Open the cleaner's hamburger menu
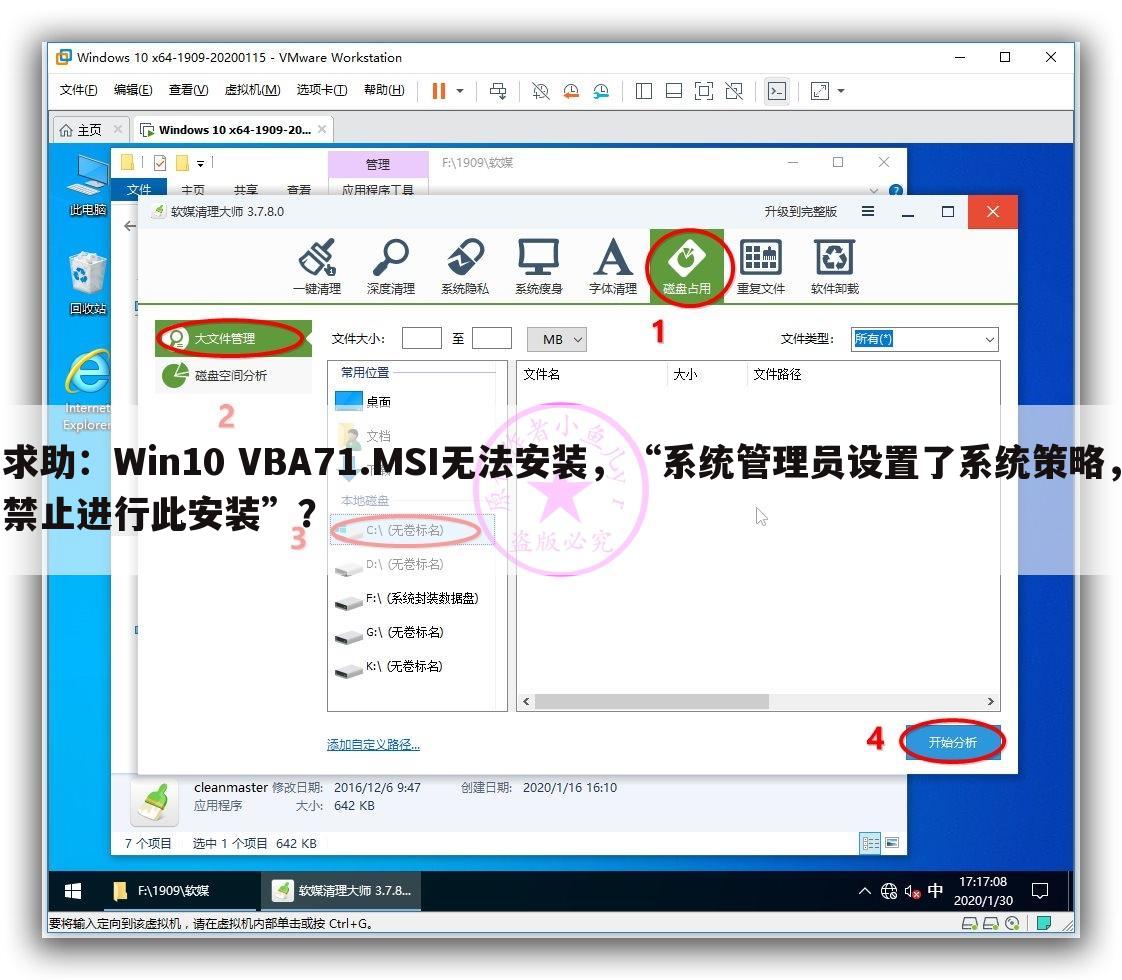Image resolution: width=1122 pixels, height=980 pixels. pyautogui.click(x=868, y=212)
